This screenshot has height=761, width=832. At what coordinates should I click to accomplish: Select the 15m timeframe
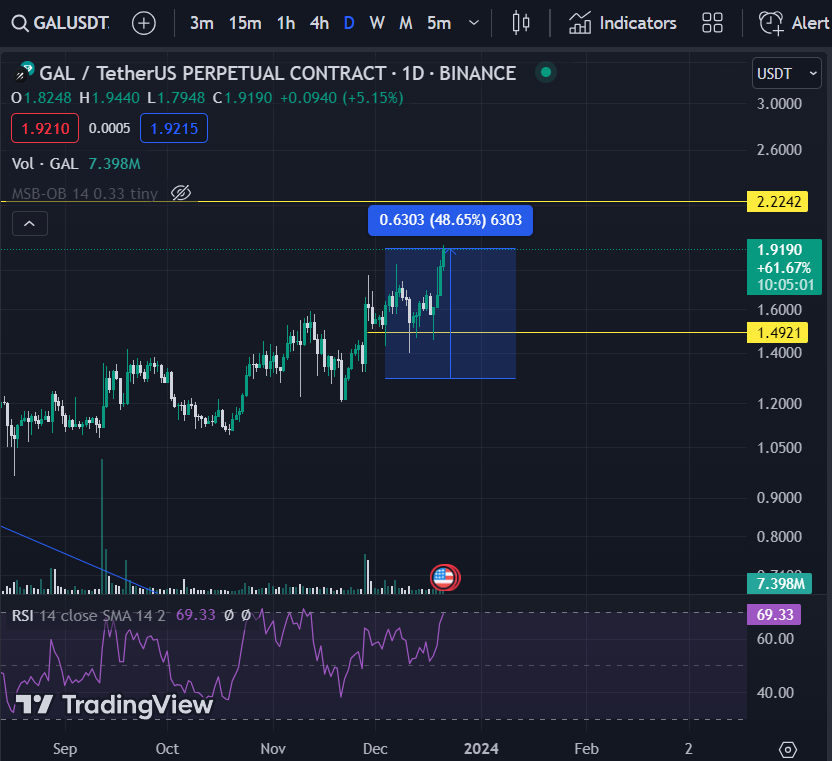point(245,23)
